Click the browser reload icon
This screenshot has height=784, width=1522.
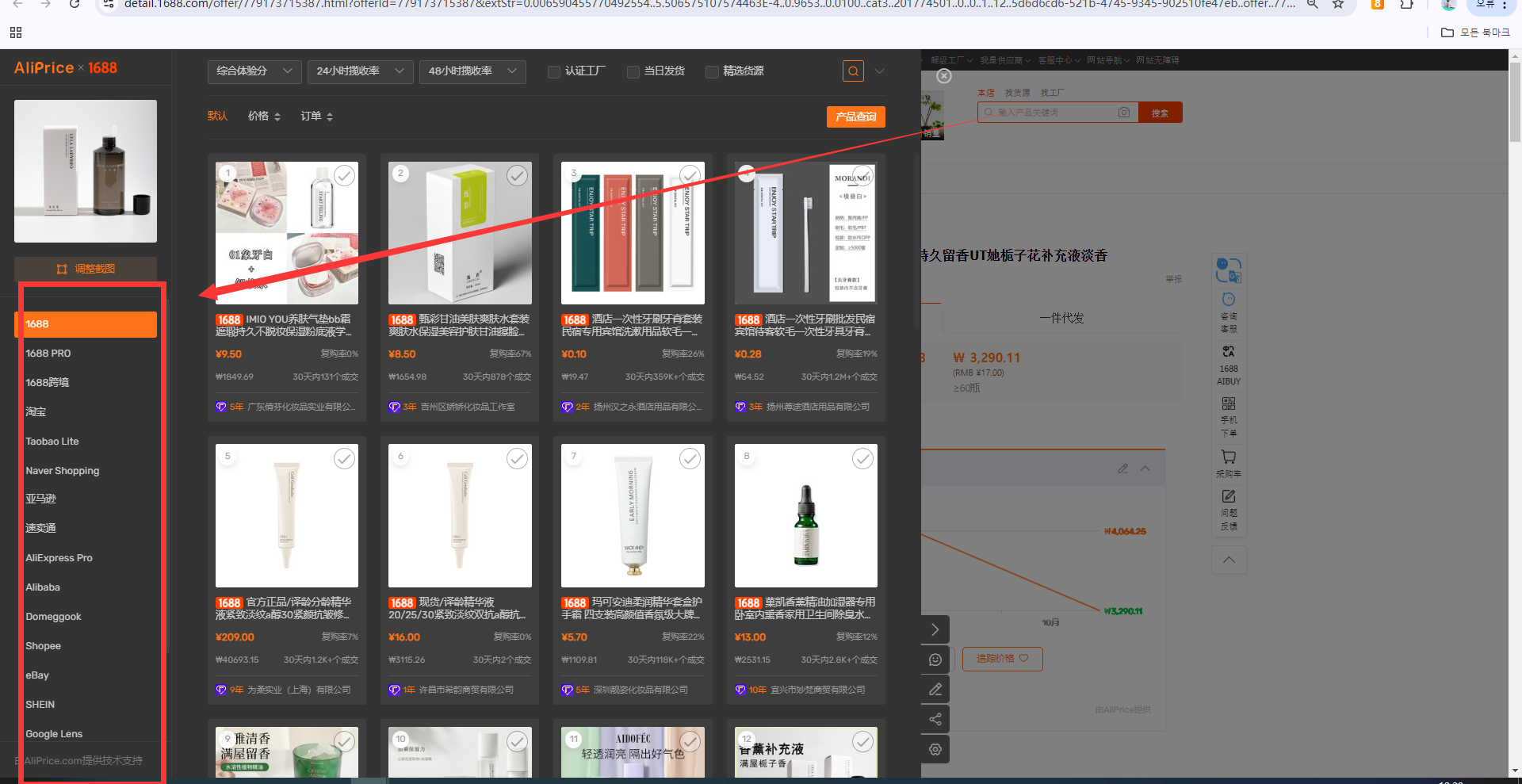[75, 4]
